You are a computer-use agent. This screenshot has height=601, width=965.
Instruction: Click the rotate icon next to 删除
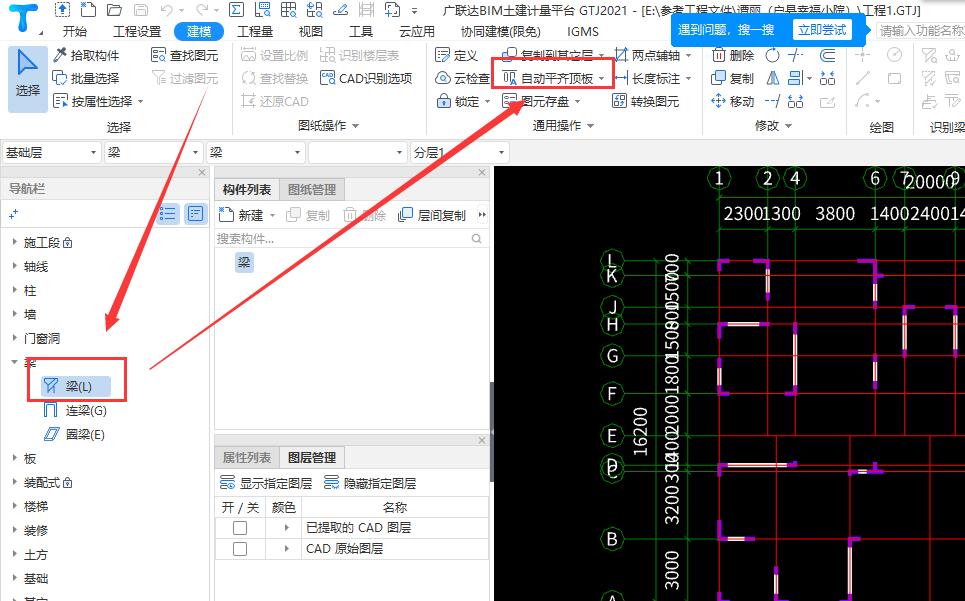(x=772, y=55)
